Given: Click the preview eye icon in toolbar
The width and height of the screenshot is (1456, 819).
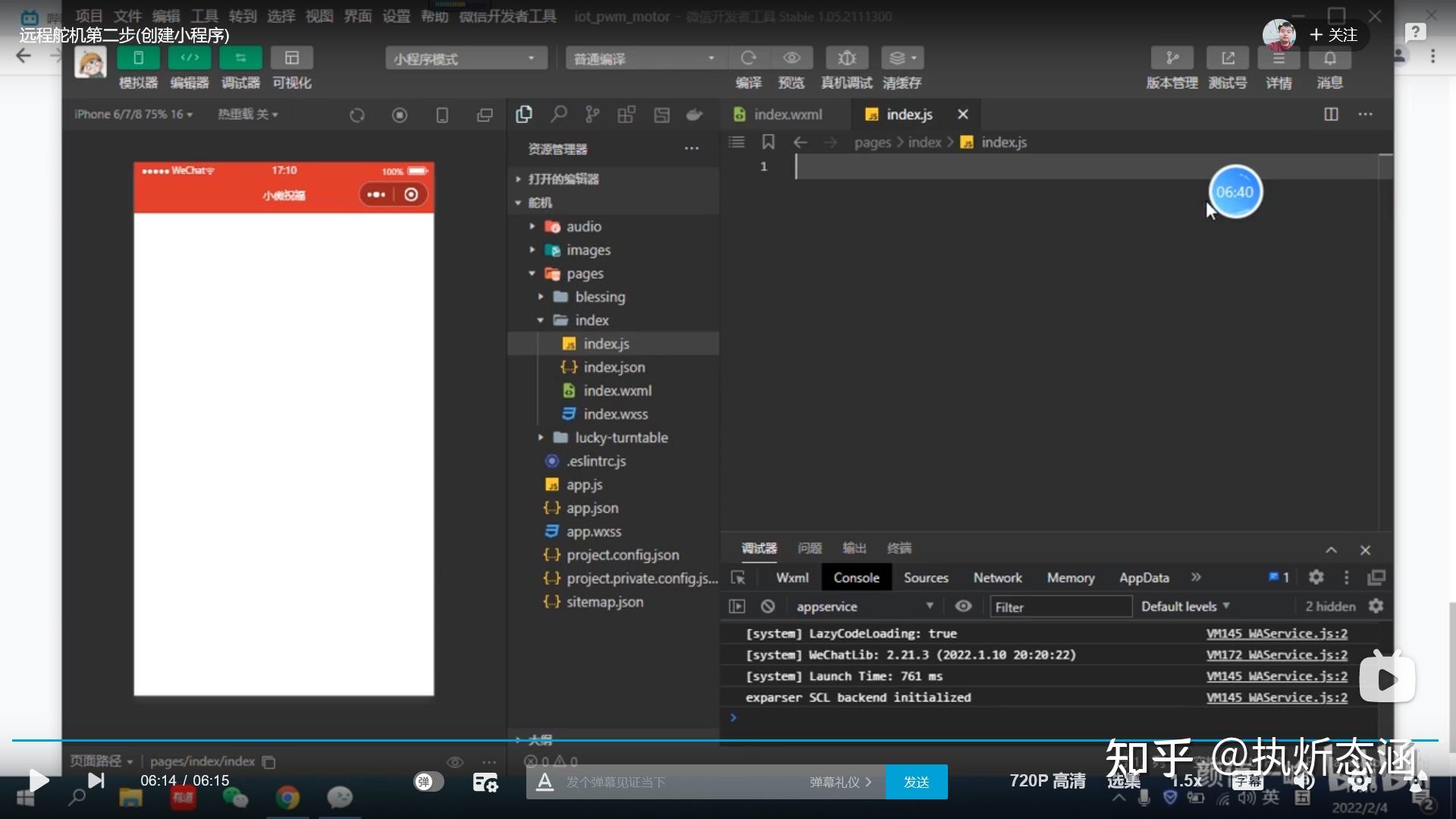Looking at the screenshot, I should [792, 58].
